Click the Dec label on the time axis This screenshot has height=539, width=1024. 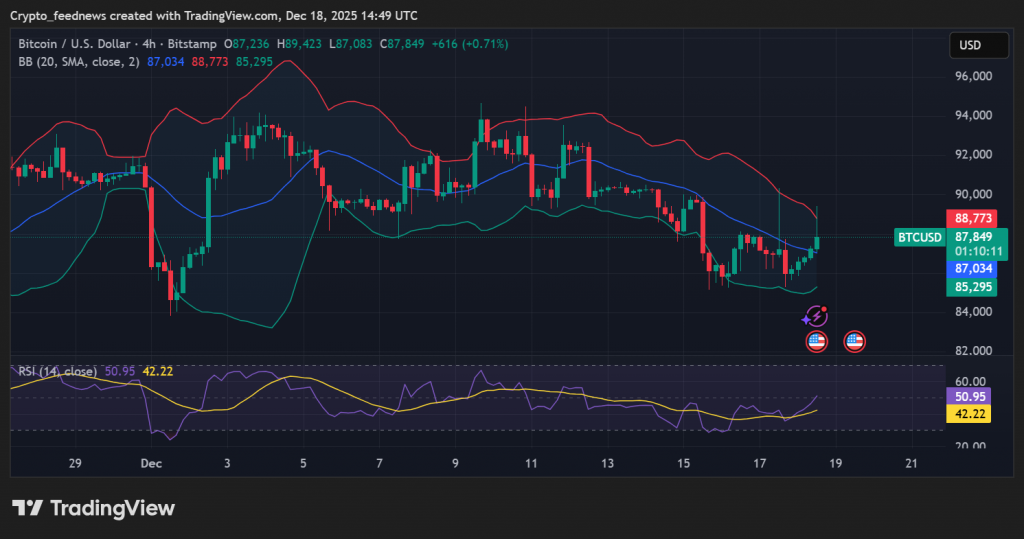click(x=151, y=464)
